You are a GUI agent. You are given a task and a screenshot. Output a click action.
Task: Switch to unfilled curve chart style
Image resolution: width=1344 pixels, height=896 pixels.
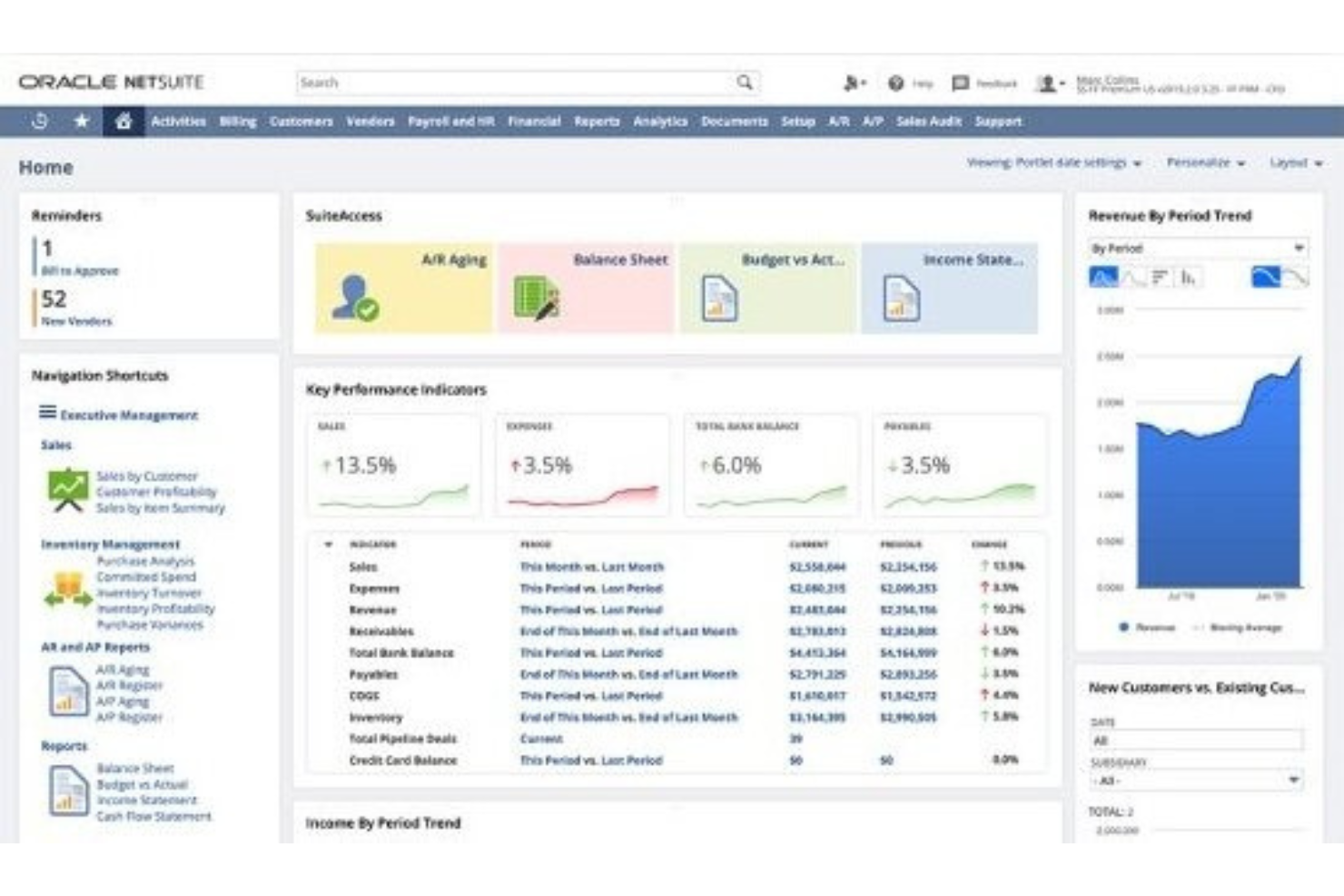pyautogui.click(x=1296, y=277)
